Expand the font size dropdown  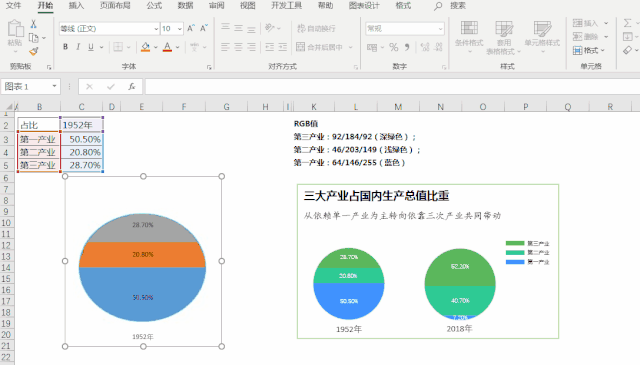[x=180, y=29]
